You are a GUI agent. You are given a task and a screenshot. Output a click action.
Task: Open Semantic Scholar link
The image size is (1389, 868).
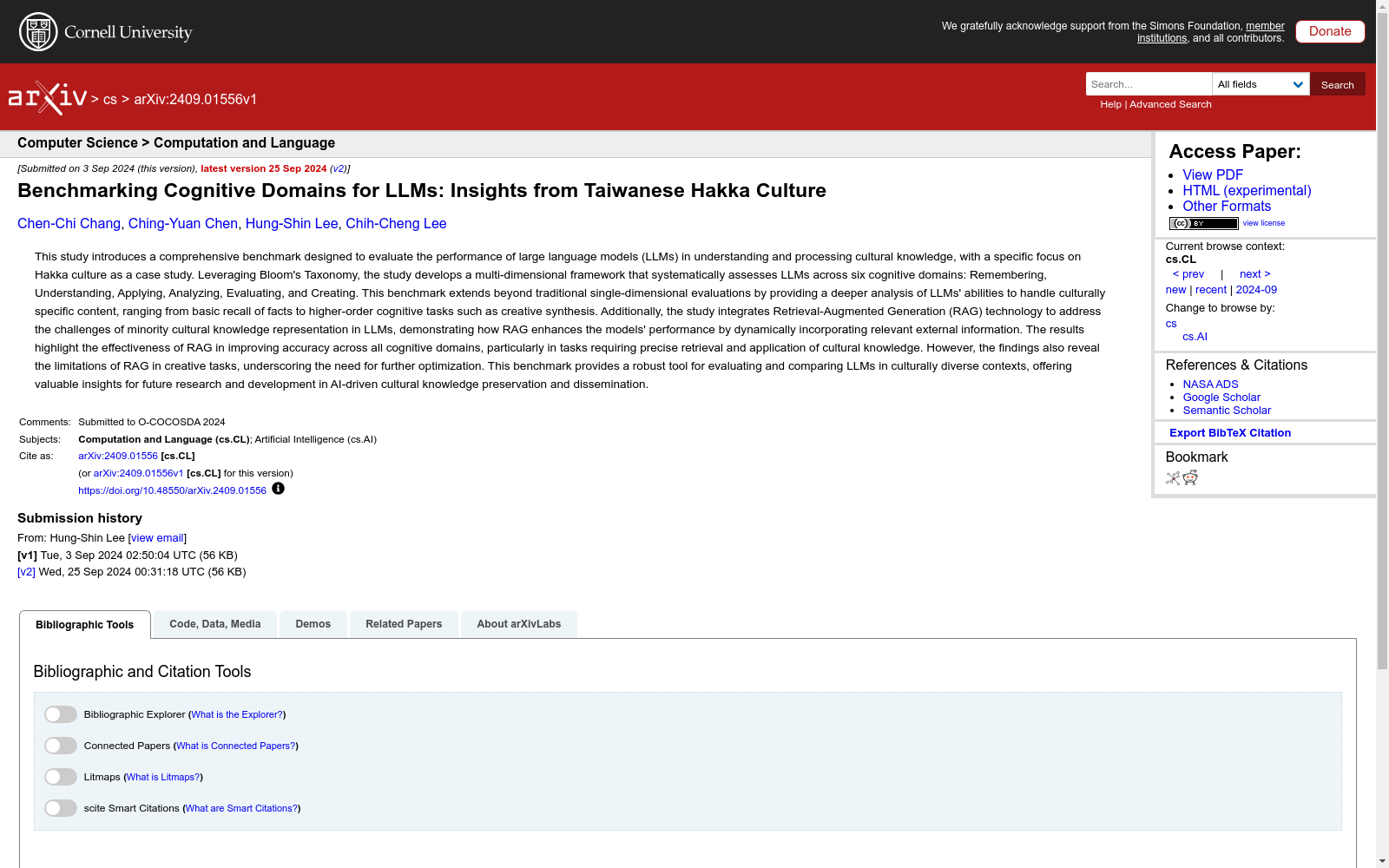click(x=1227, y=411)
